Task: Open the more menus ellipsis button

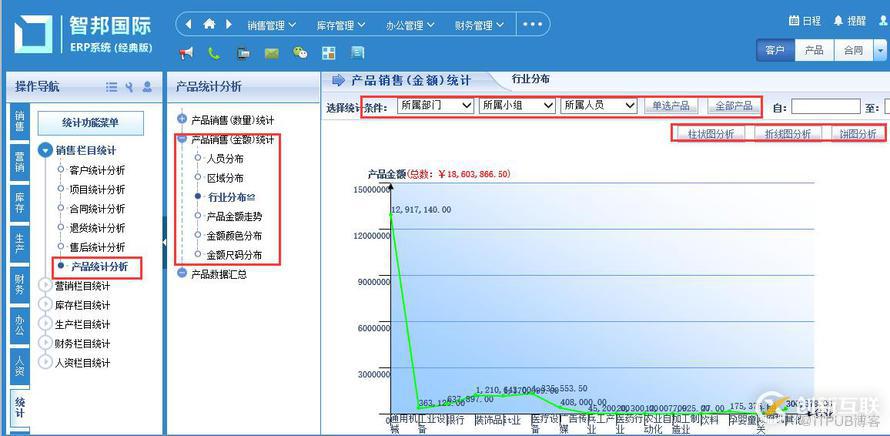Action: pyautogui.click(x=532, y=24)
